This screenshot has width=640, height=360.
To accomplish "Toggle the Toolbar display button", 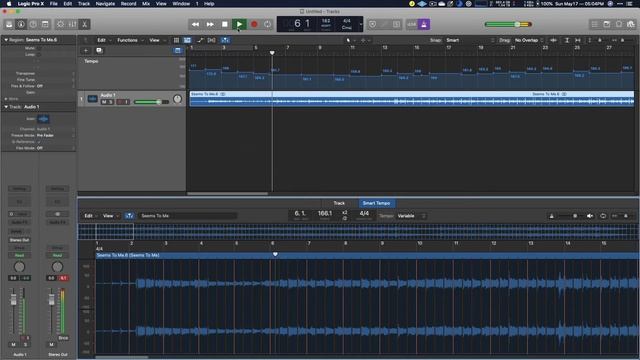I will 45,24.
